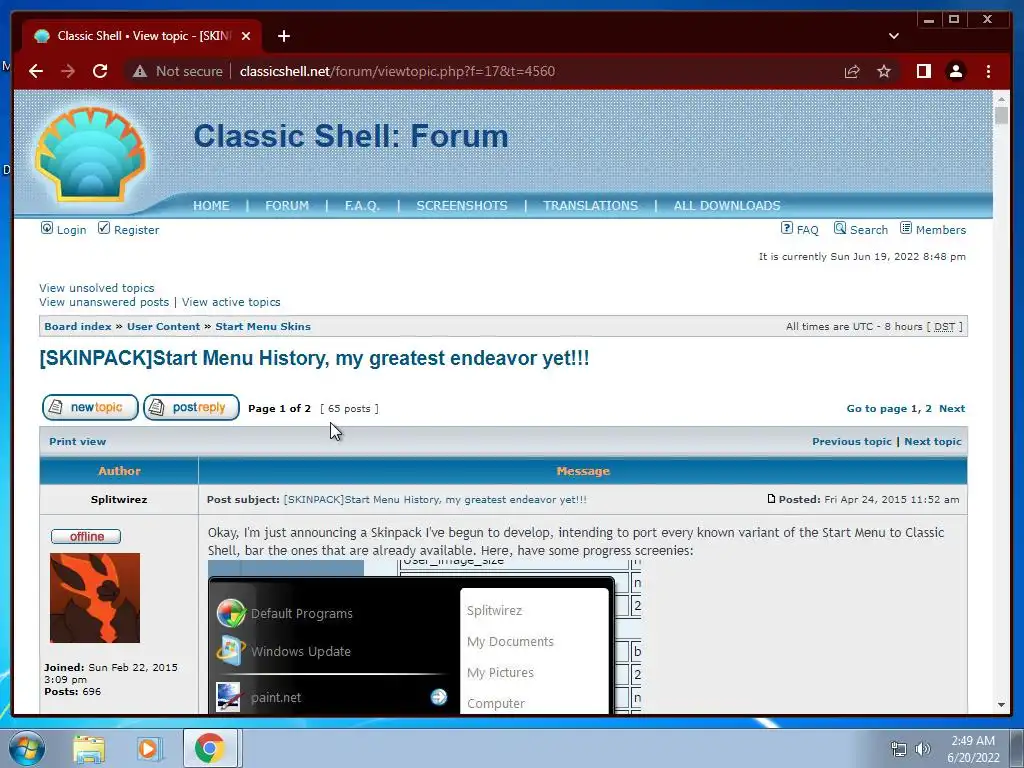Close the Classic Shell View topic tab
This screenshot has height=768, width=1024.
point(246,36)
